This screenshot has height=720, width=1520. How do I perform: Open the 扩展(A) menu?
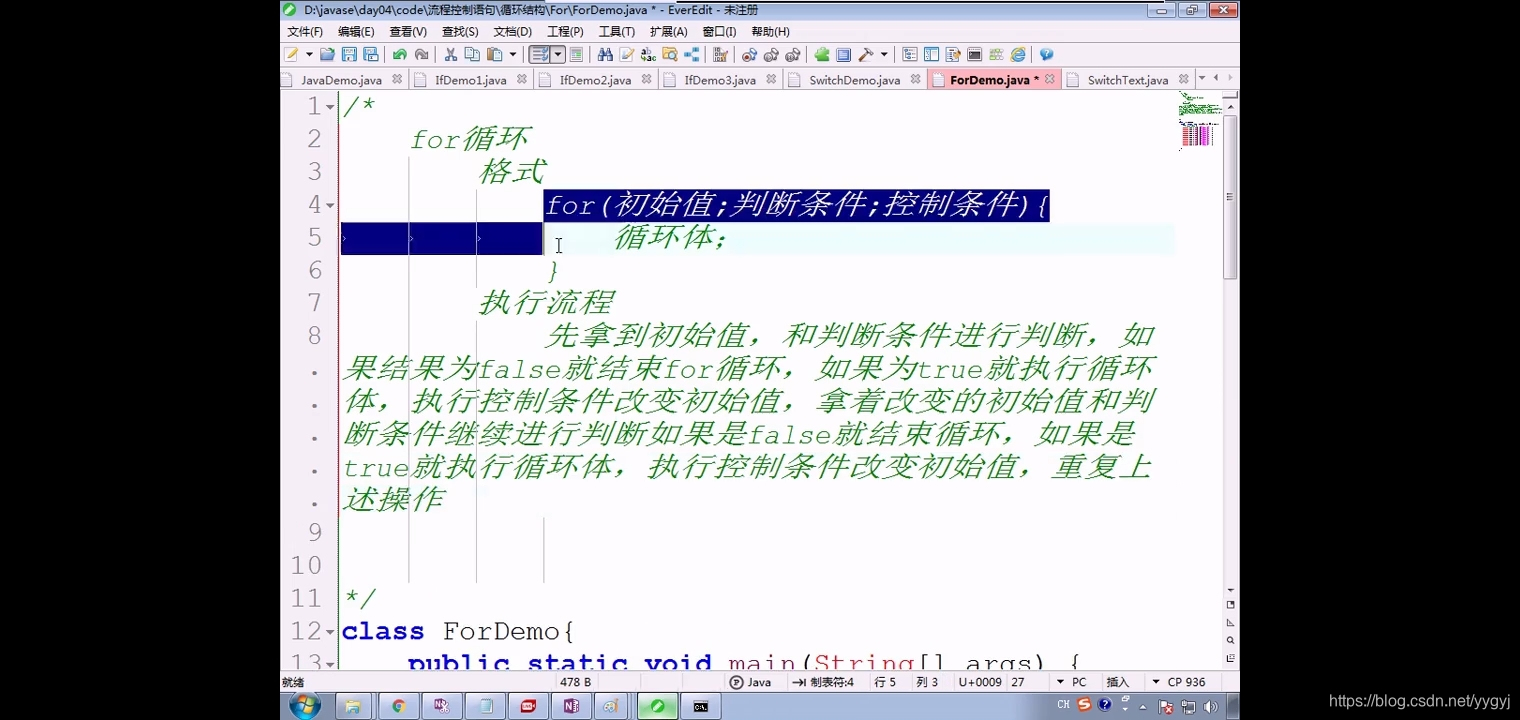click(668, 32)
